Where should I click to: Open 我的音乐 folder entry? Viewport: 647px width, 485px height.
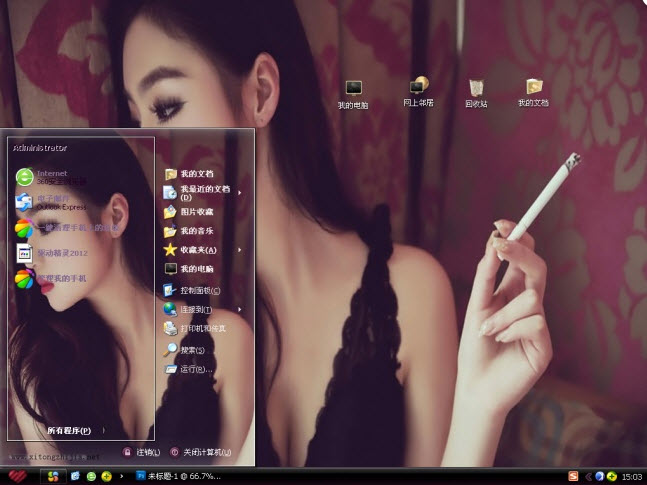coord(195,231)
